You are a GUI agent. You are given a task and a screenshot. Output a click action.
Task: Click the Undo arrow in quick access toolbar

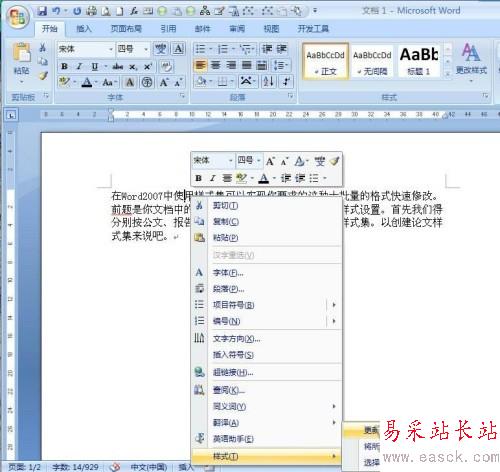coord(56,11)
